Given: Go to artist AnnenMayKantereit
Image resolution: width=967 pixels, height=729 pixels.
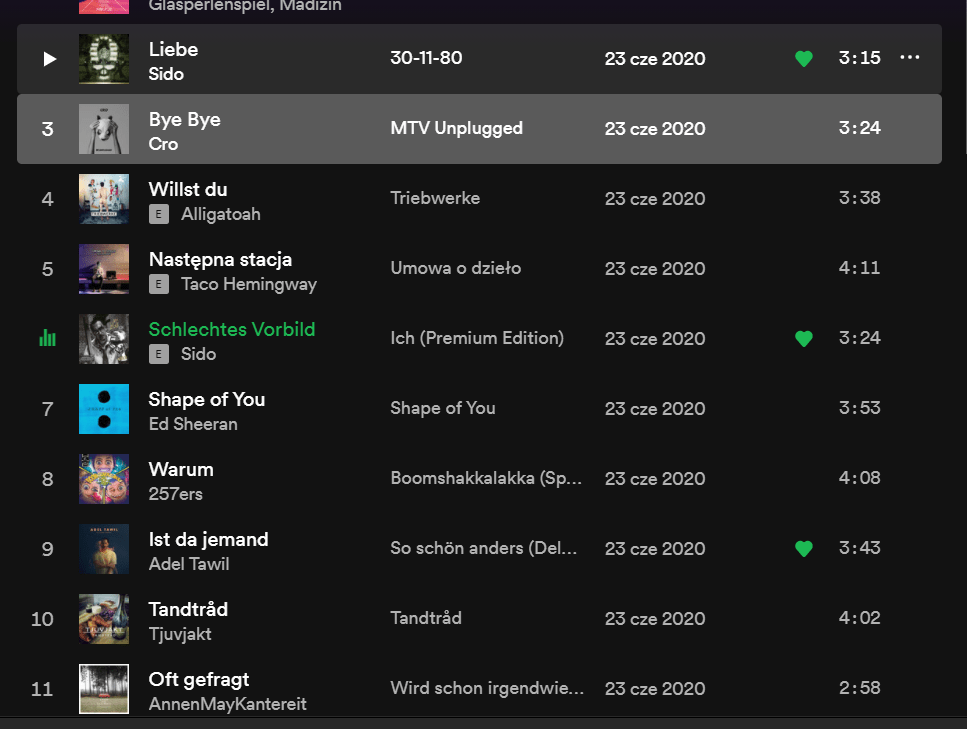Looking at the screenshot, I should coord(227,704).
